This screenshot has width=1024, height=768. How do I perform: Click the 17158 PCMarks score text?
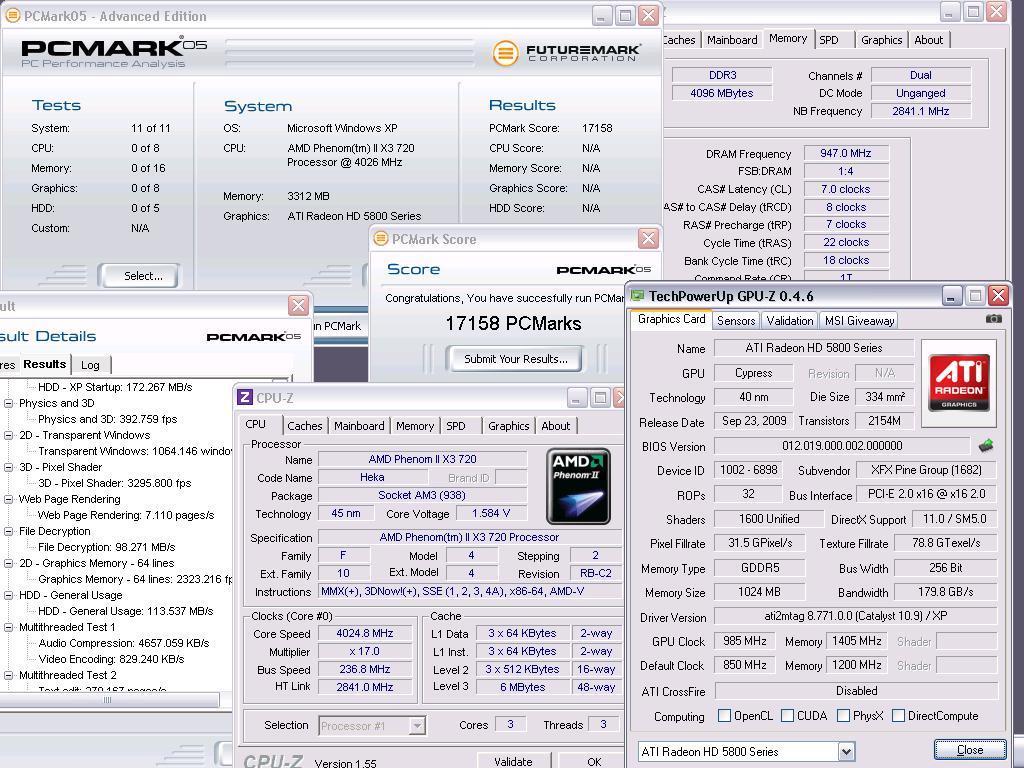[x=513, y=323]
